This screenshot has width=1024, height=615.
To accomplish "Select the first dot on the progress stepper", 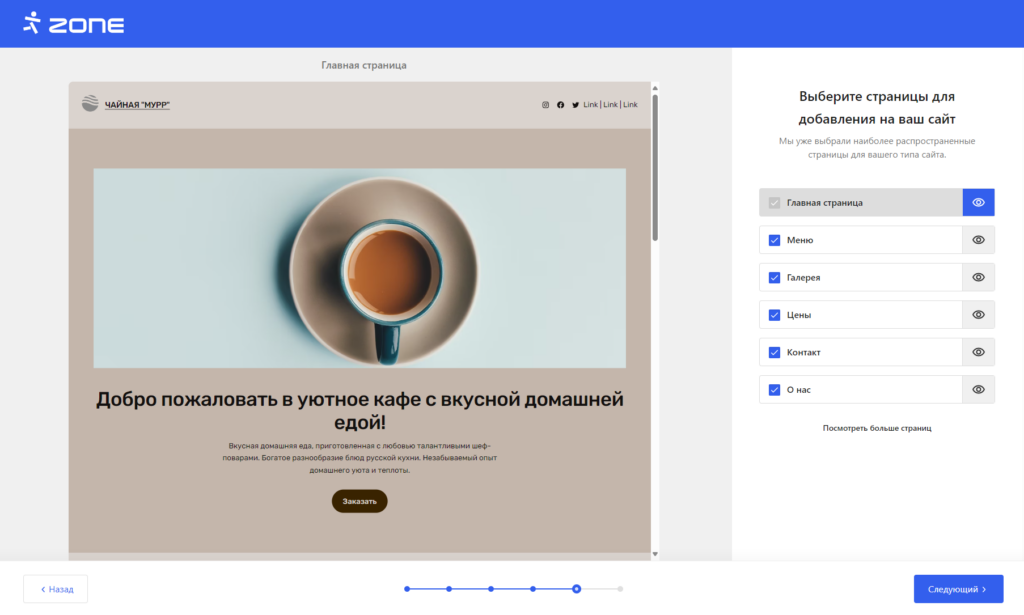I will [405, 589].
